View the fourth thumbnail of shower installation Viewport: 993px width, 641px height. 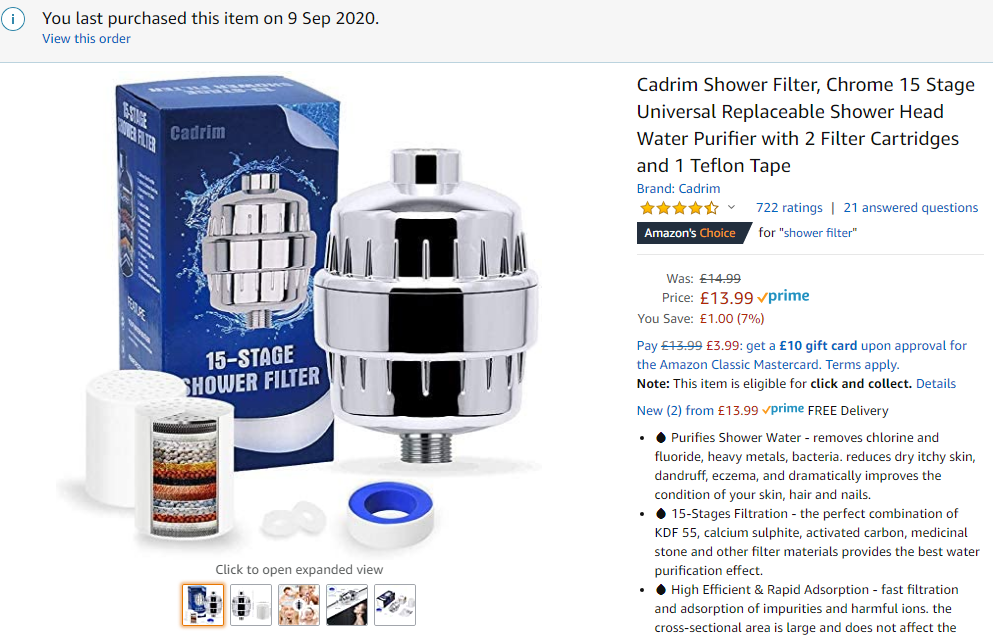347,605
